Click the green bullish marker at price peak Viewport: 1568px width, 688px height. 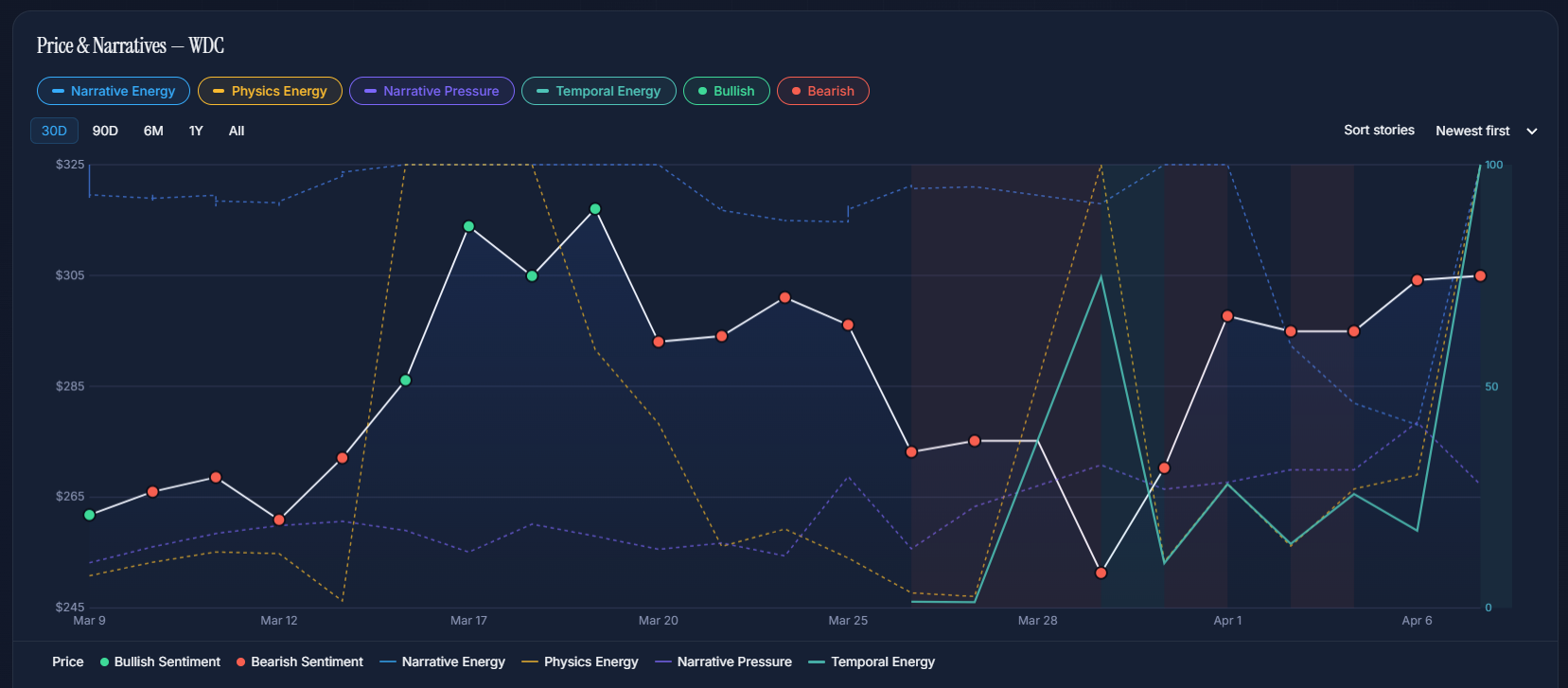click(x=595, y=209)
